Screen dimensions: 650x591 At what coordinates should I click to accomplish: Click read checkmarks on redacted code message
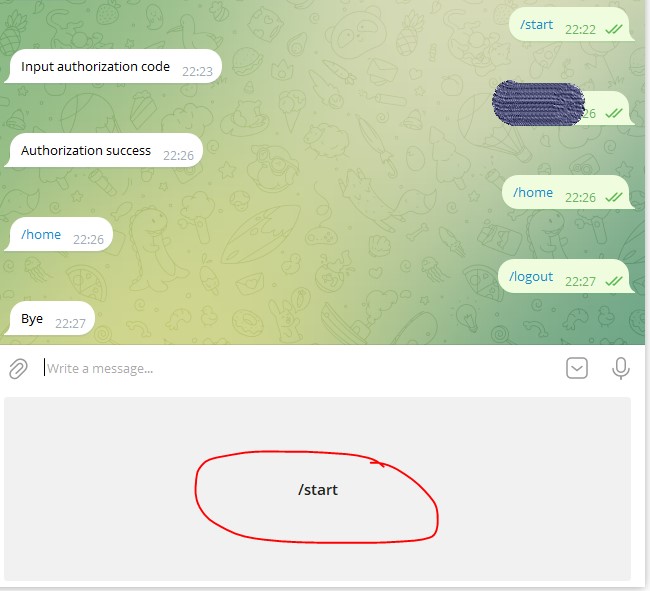tap(614, 113)
